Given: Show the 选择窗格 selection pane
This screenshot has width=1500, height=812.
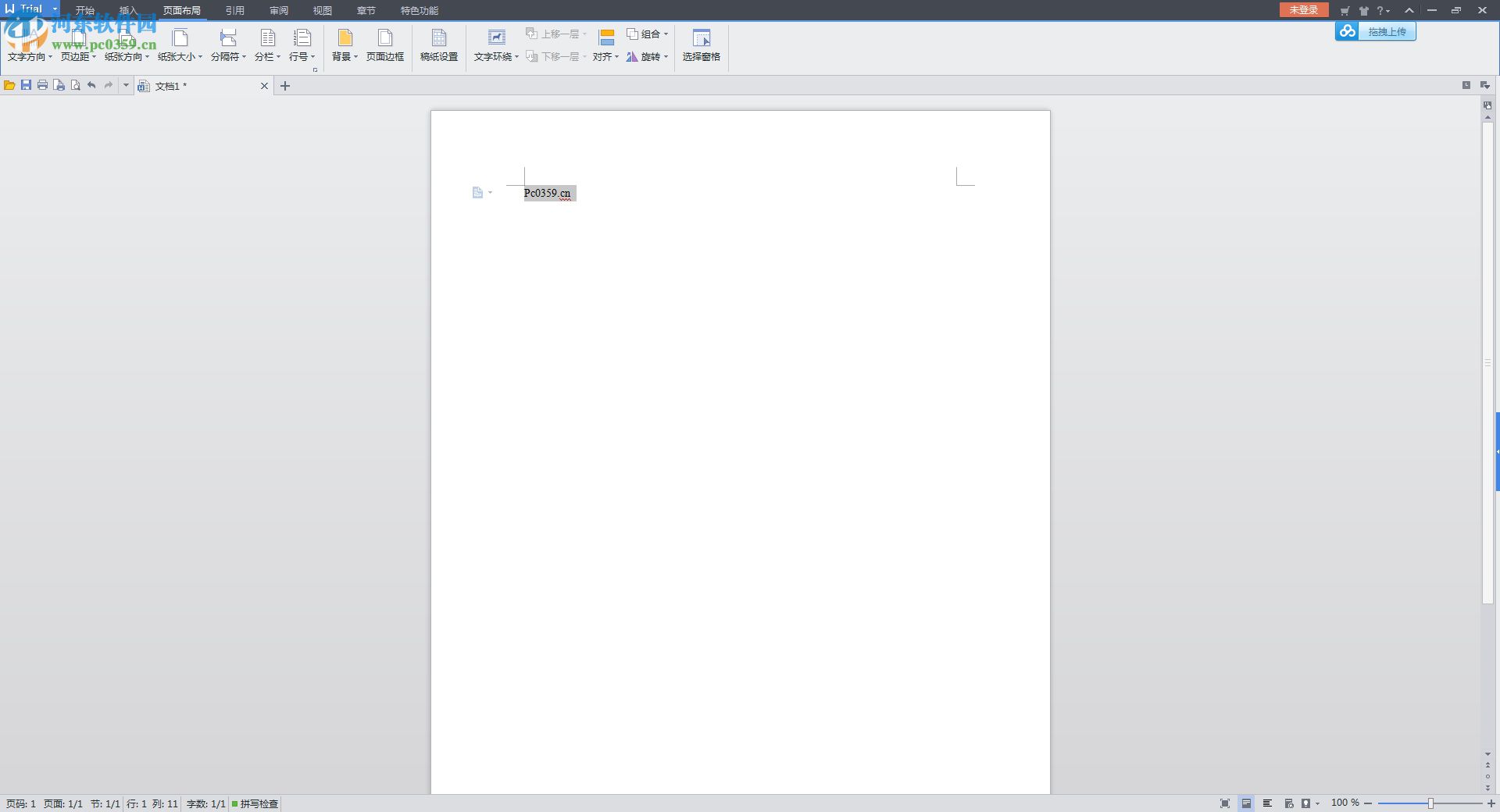Looking at the screenshot, I should 702,45.
